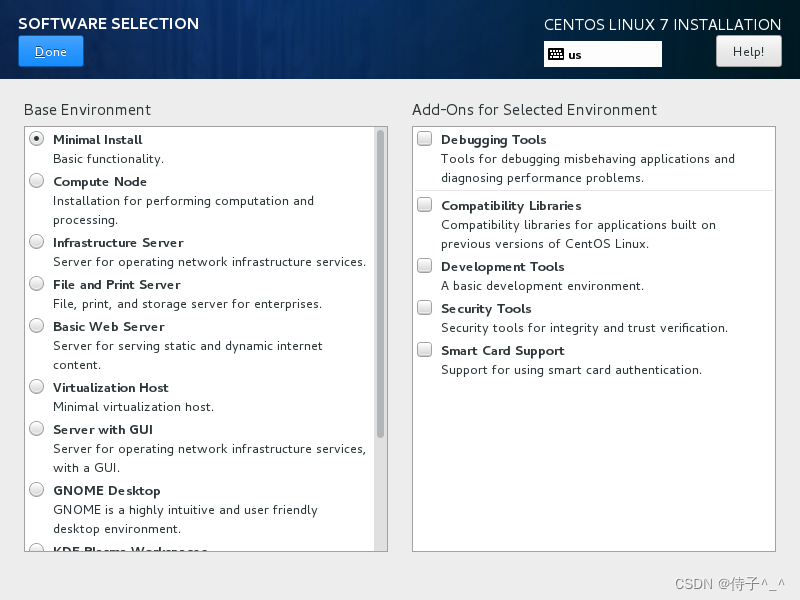Screen dimensions: 800x600
Task: Click the us keyboard layout field
Action: [x=612, y=55]
